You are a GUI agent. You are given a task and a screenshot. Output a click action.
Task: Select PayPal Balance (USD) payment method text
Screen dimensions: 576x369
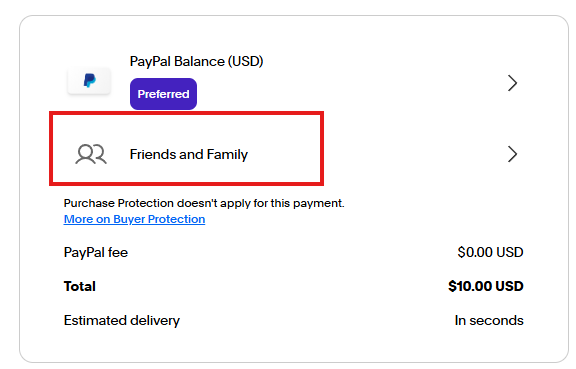tap(197, 61)
